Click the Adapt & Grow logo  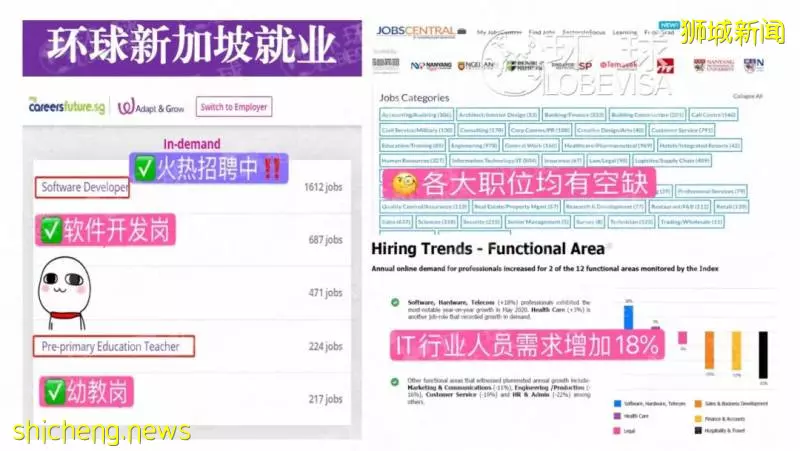pyautogui.click(x=151, y=107)
